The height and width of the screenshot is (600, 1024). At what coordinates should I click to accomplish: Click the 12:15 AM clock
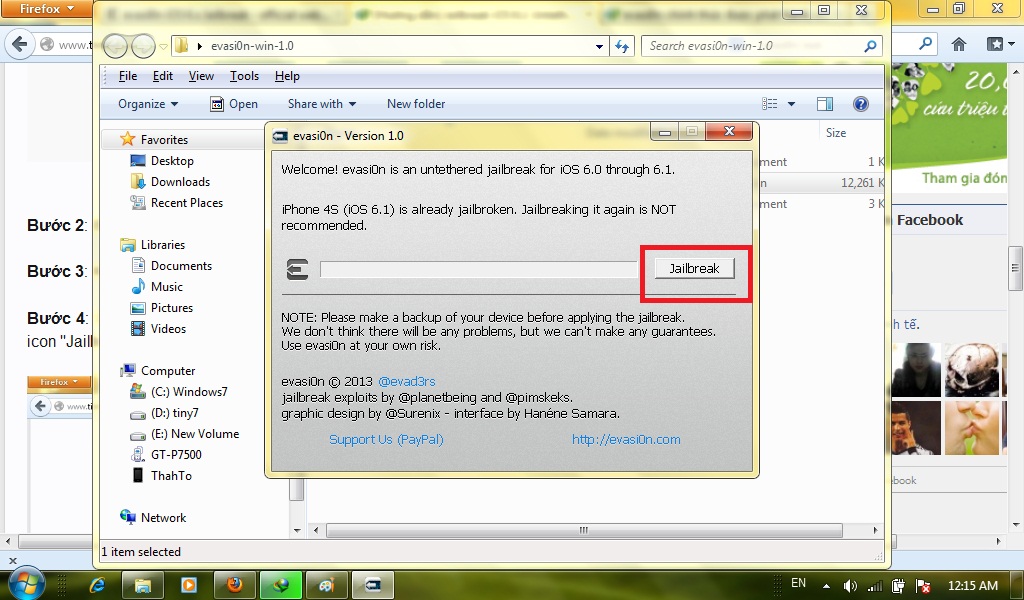(973, 586)
